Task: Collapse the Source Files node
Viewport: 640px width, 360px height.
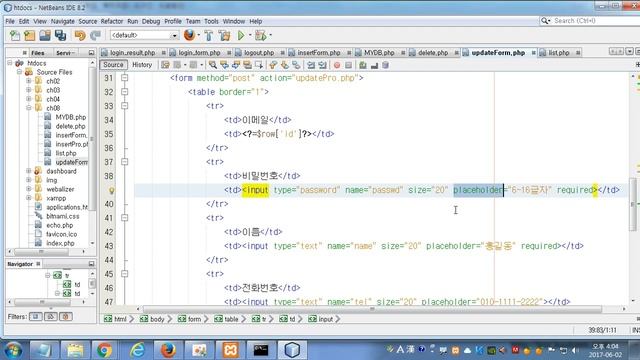Action: coord(19,72)
